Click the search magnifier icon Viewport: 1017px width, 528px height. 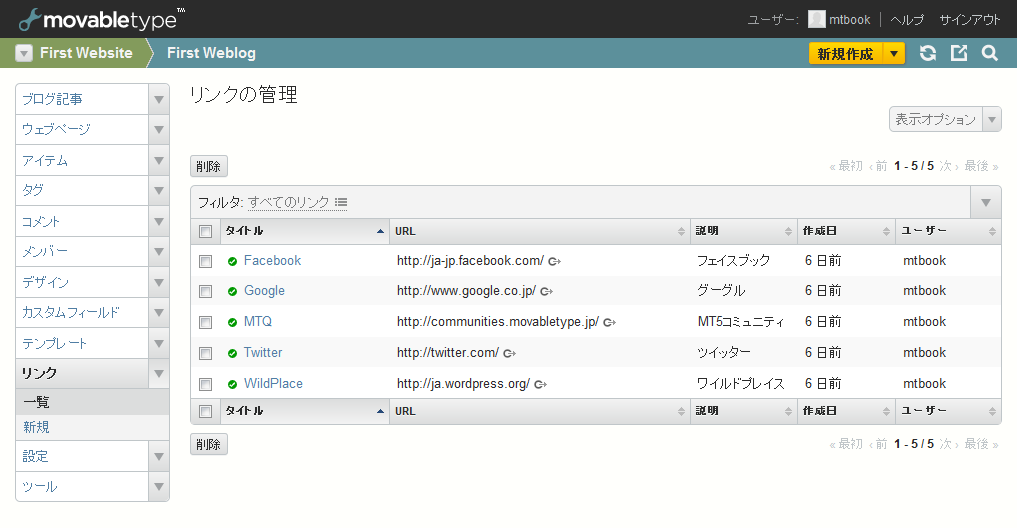click(x=989, y=53)
